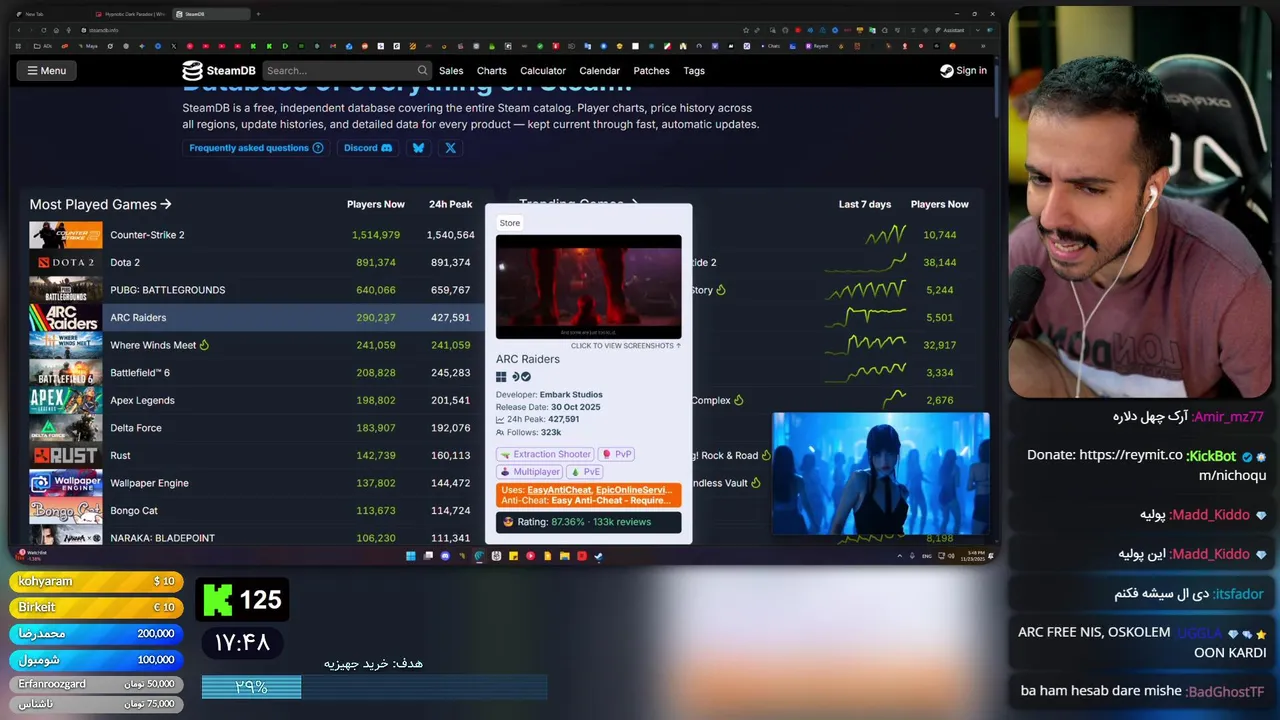Click the sparkline chart beside 38,144
This screenshot has height=720, width=1280.
pyautogui.click(x=865, y=262)
